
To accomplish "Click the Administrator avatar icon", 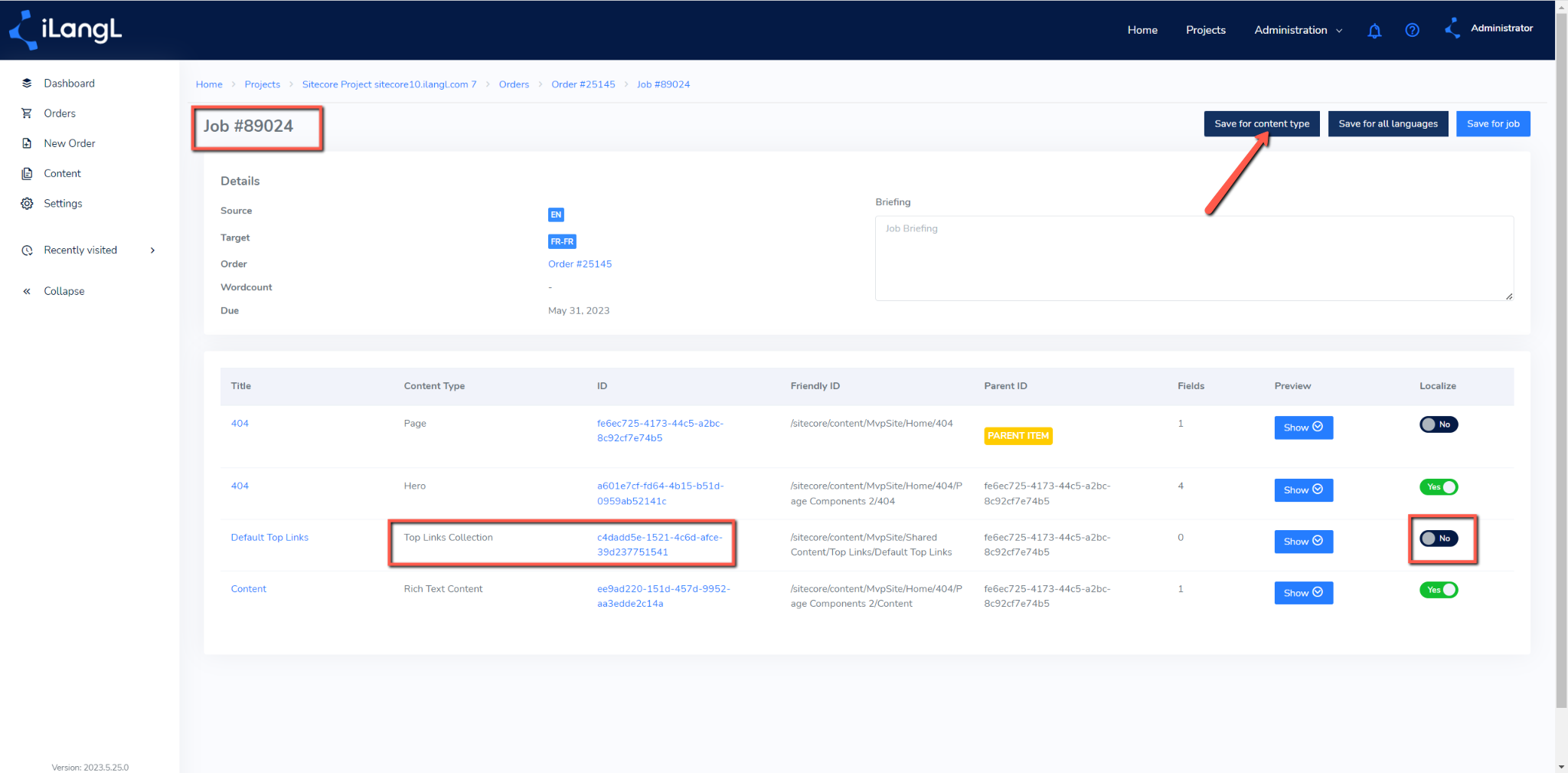I will point(1452,28).
